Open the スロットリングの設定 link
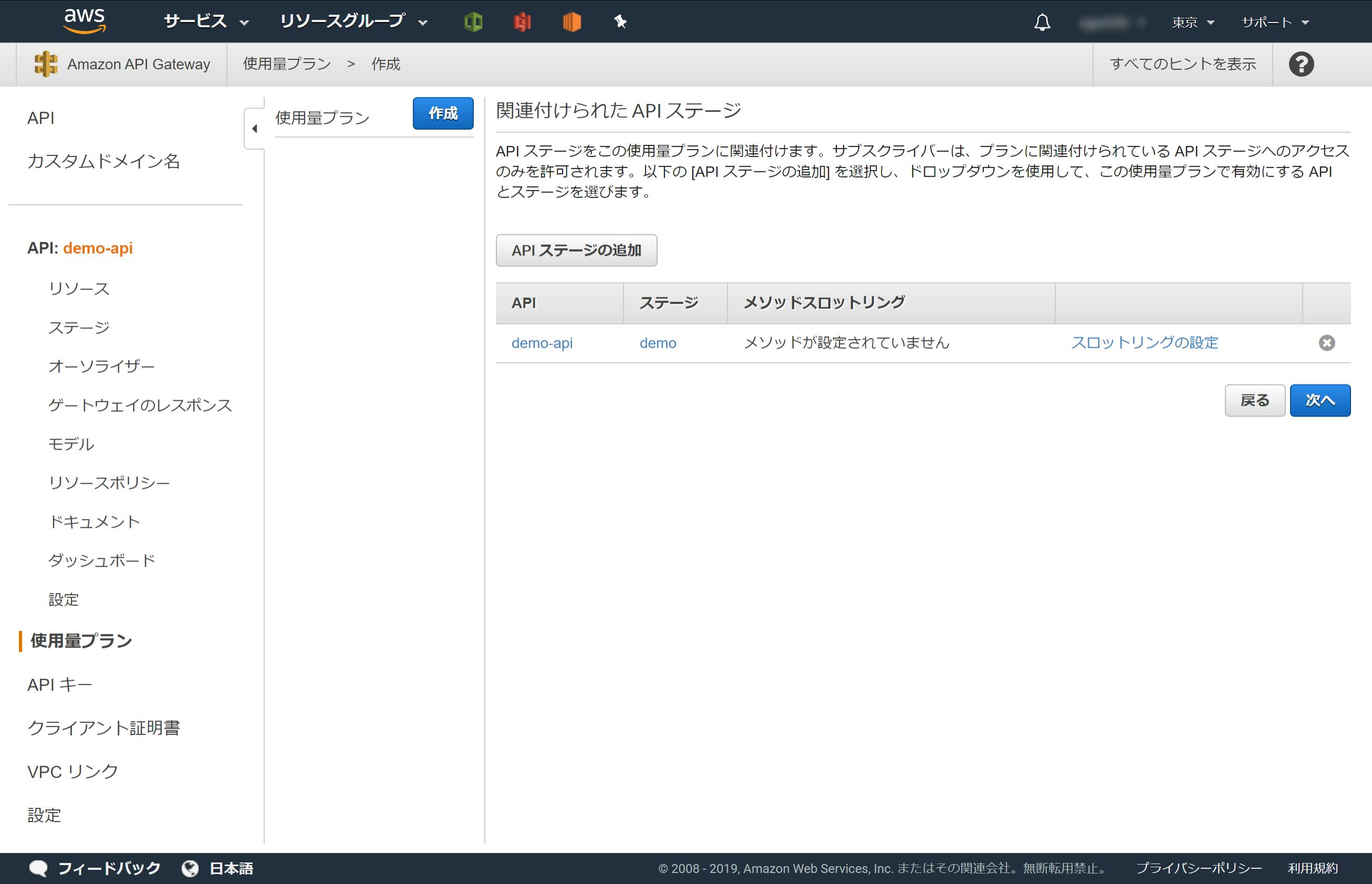Viewport: 1372px width, 884px height. click(1144, 342)
